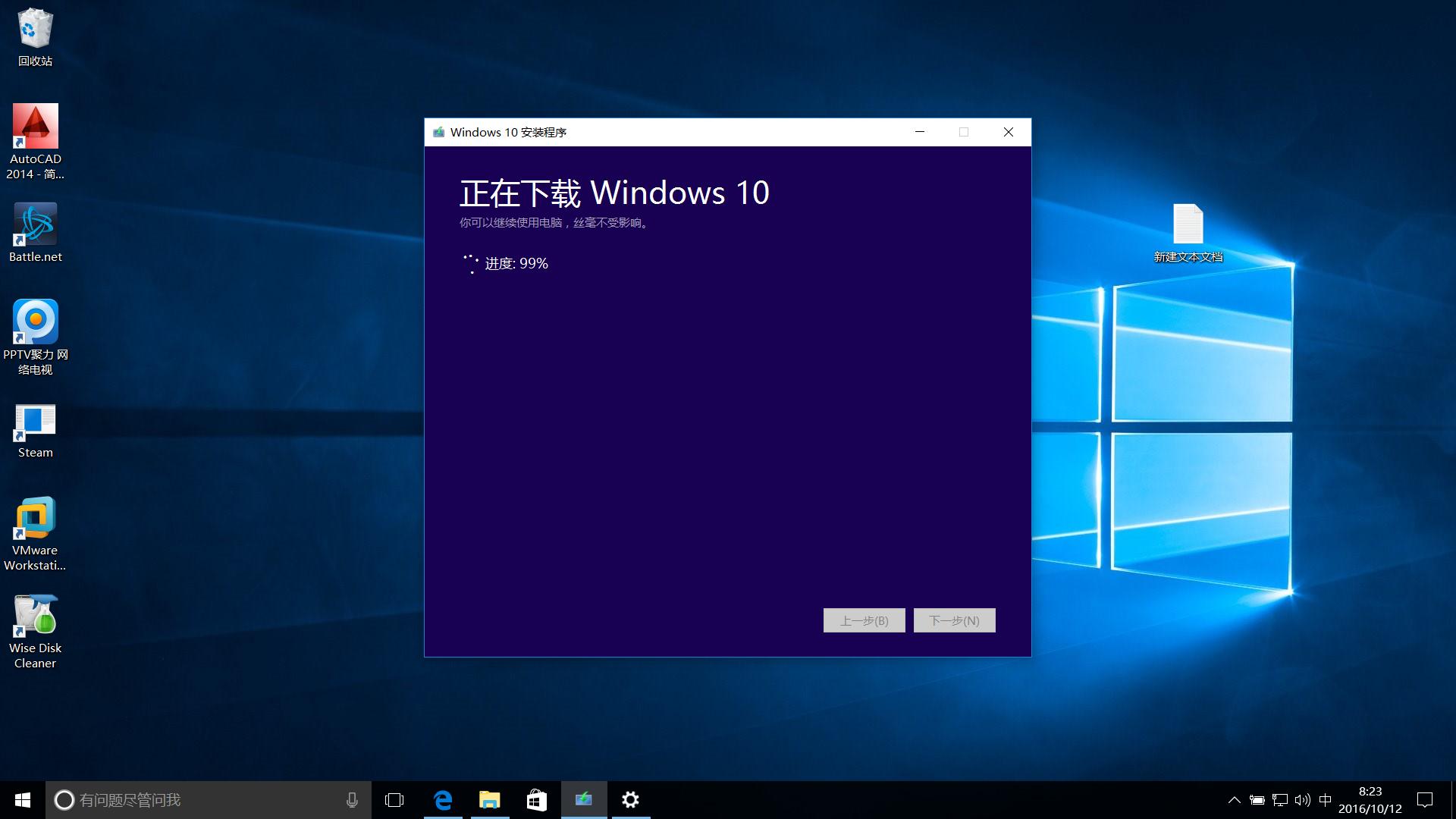
Task: Open Microsoft Edge from the taskbar
Action: 442,799
